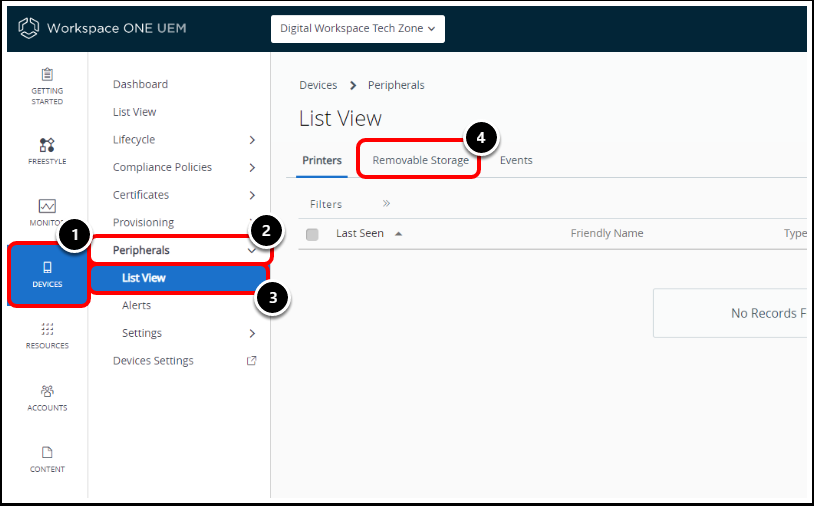
Task: Click the Devices breadcrumb link
Action: pyautogui.click(x=318, y=85)
